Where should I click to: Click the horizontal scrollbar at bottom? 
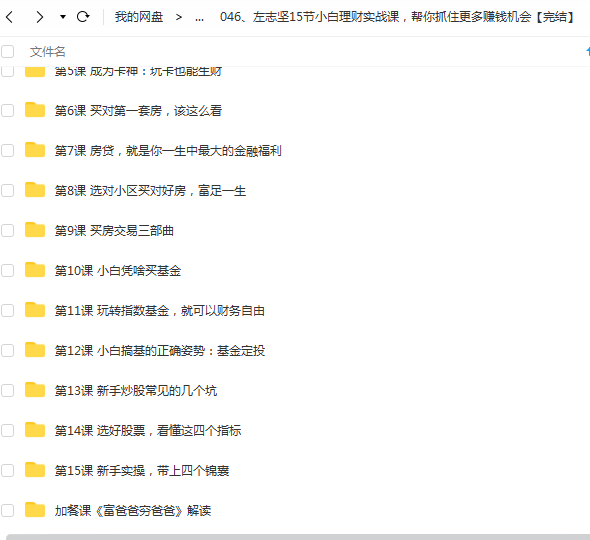point(298,537)
